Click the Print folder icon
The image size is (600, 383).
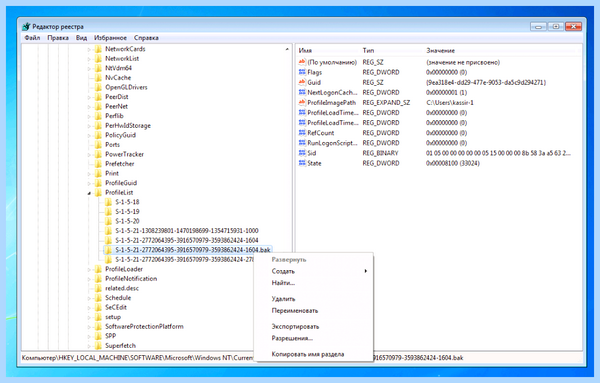click(98, 173)
